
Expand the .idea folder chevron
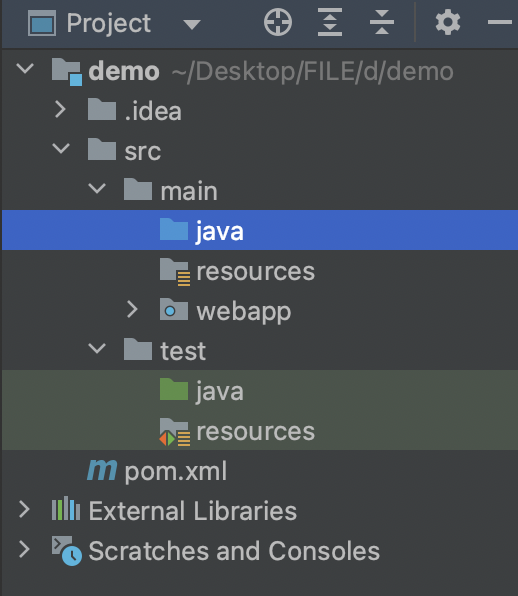coord(60,109)
